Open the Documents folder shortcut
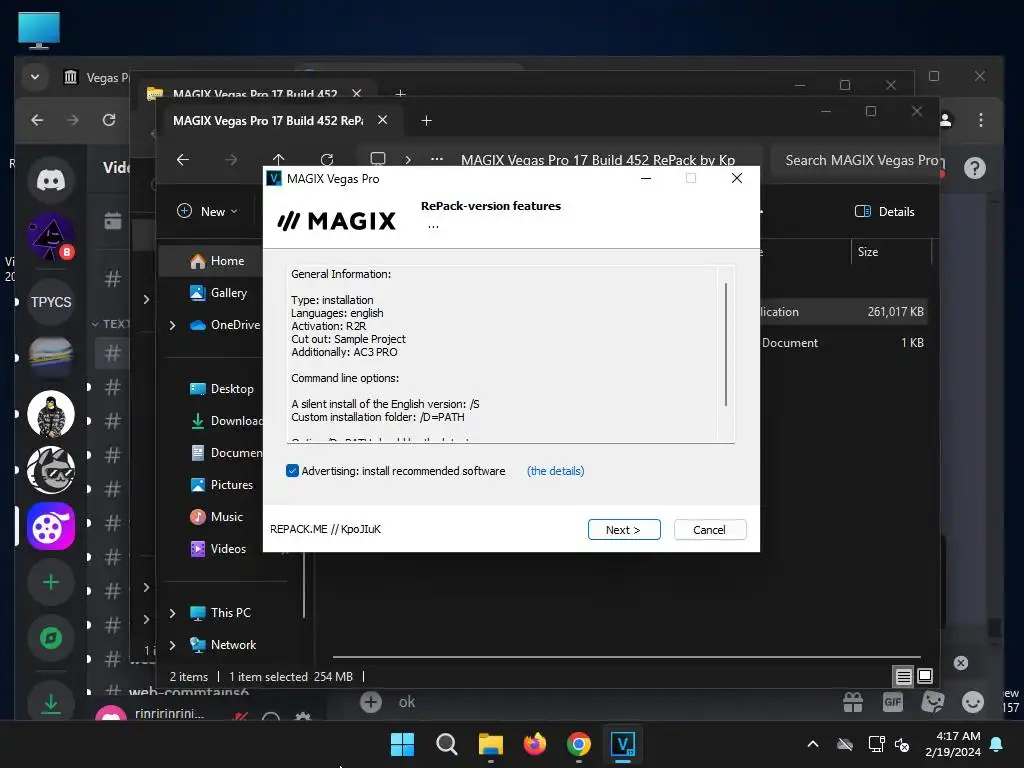1024x768 pixels. (226, 453)
